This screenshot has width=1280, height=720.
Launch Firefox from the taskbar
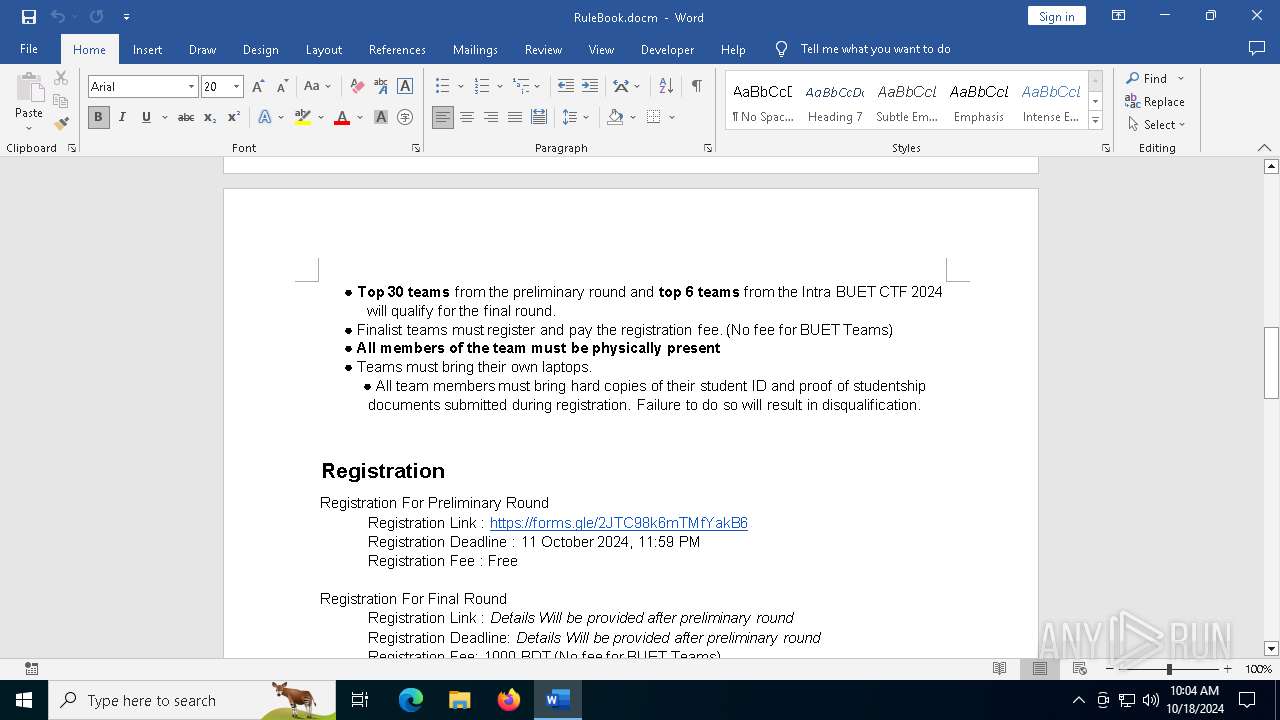pos(509,700)
